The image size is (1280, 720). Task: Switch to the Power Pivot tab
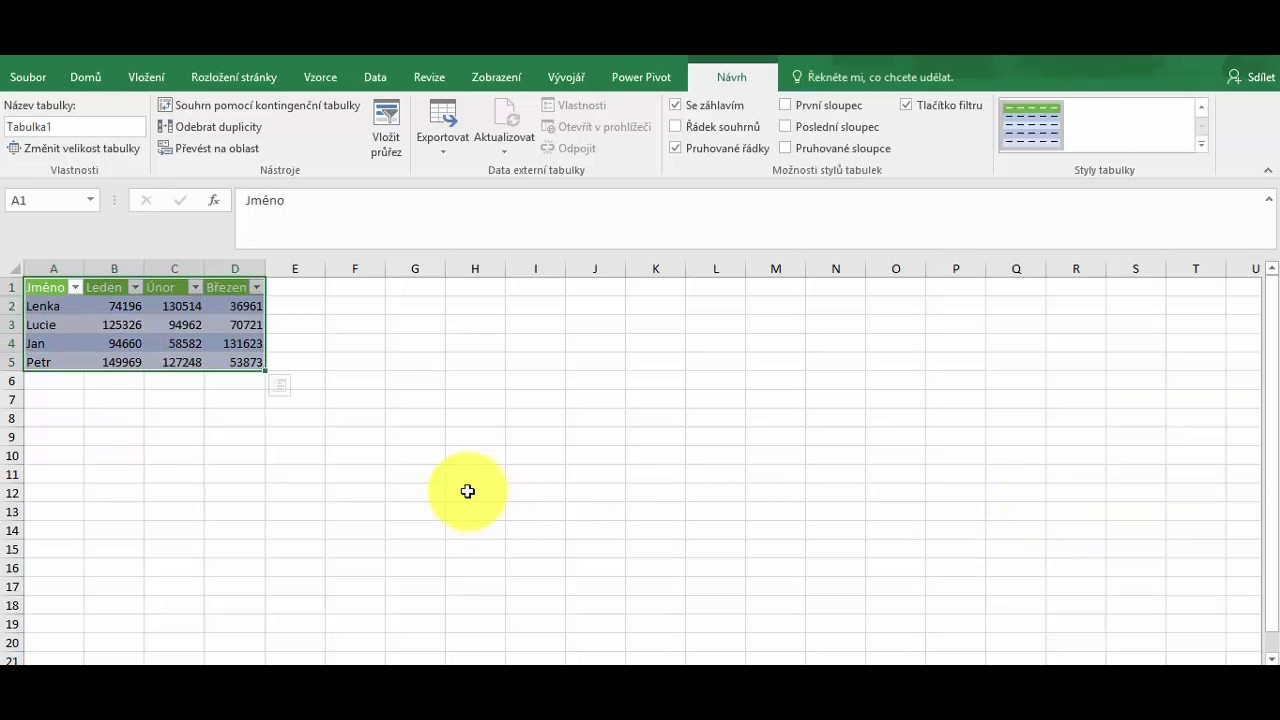(641, 77)
